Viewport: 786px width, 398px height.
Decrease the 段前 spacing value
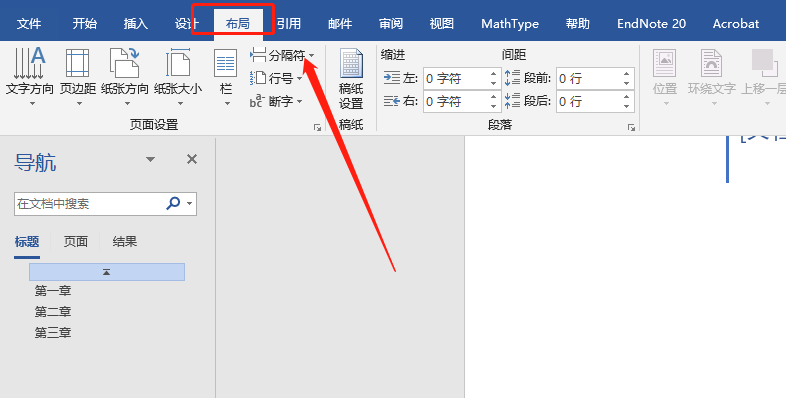pos(627,83)
